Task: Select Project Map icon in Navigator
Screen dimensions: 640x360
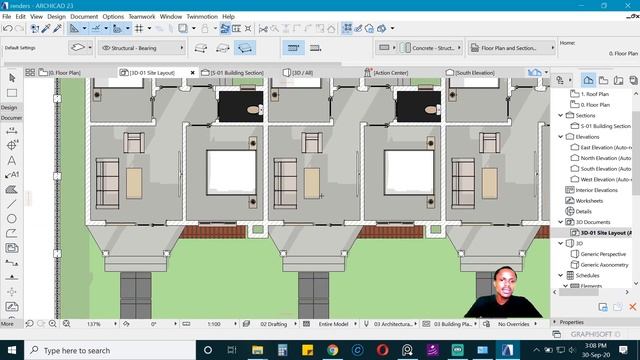Action: click(588, 80)
